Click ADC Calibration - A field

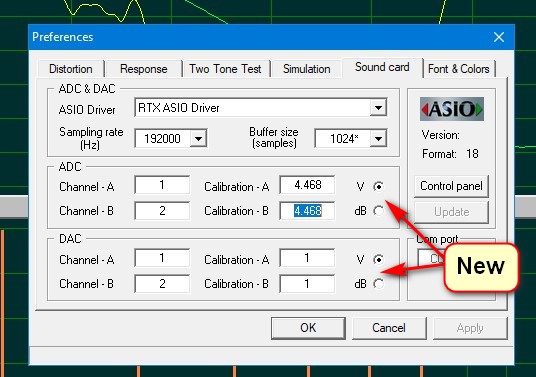pyautogui.click(x=307, y=185)
